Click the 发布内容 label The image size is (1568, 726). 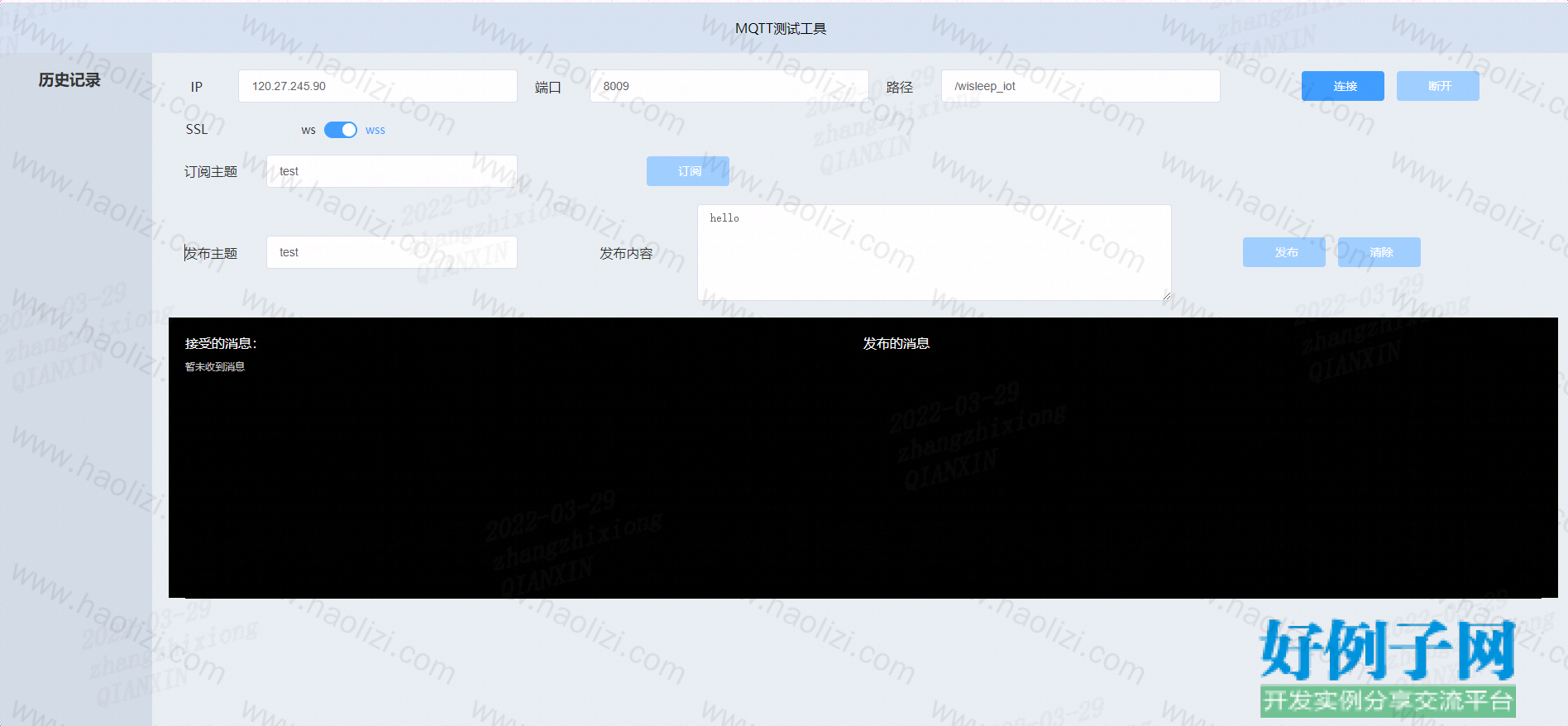[626, 253]
